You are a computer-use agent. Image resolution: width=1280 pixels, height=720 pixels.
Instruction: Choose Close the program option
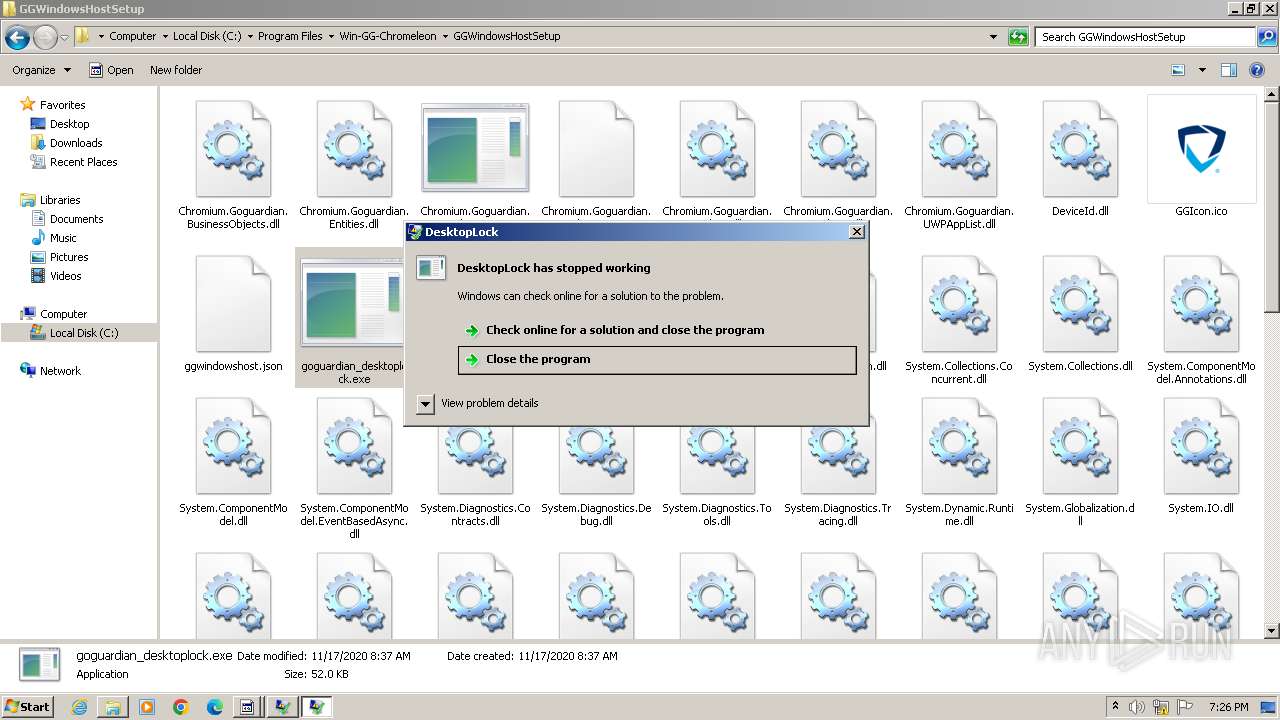coord(657,360)
